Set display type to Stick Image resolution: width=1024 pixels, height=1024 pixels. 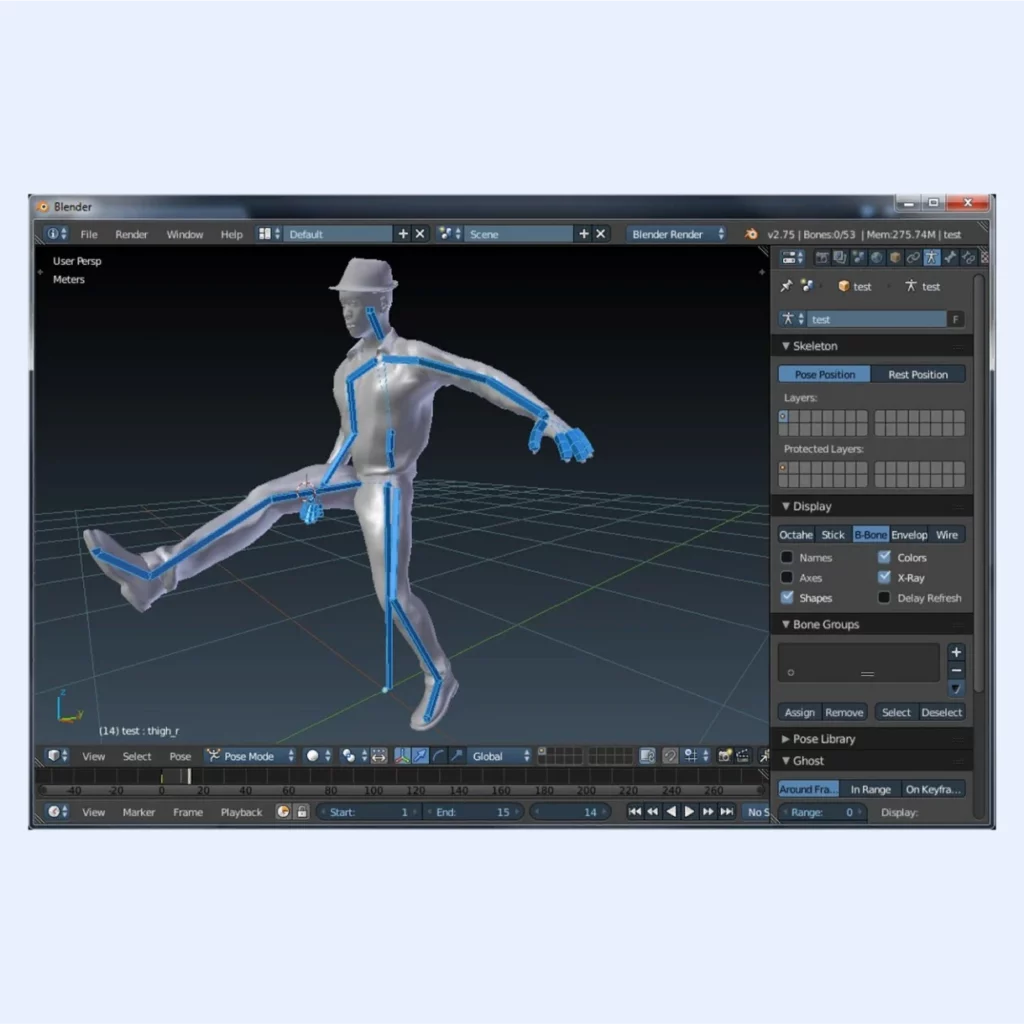pos(833,535)
